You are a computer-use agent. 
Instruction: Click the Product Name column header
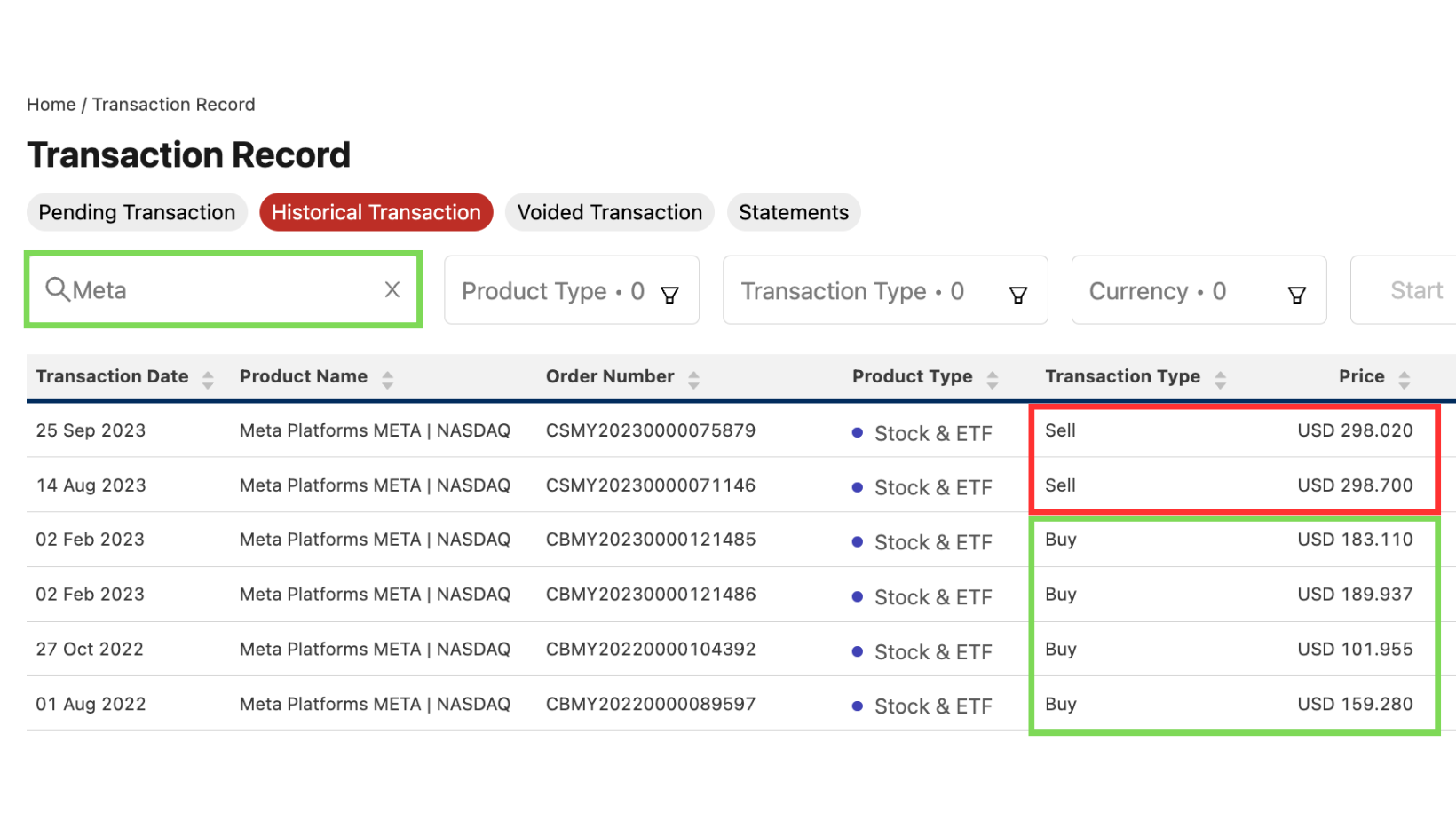[304, 376]
